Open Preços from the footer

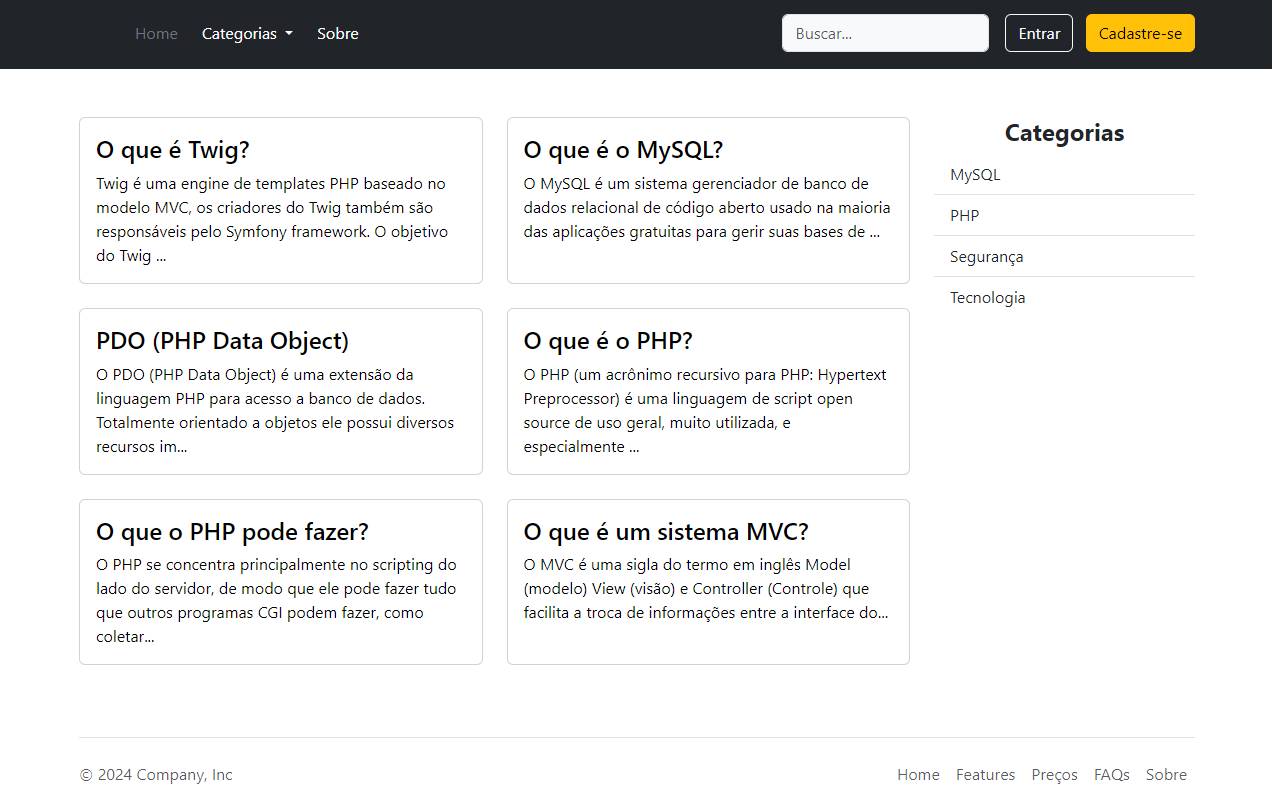pos(1054,774)
